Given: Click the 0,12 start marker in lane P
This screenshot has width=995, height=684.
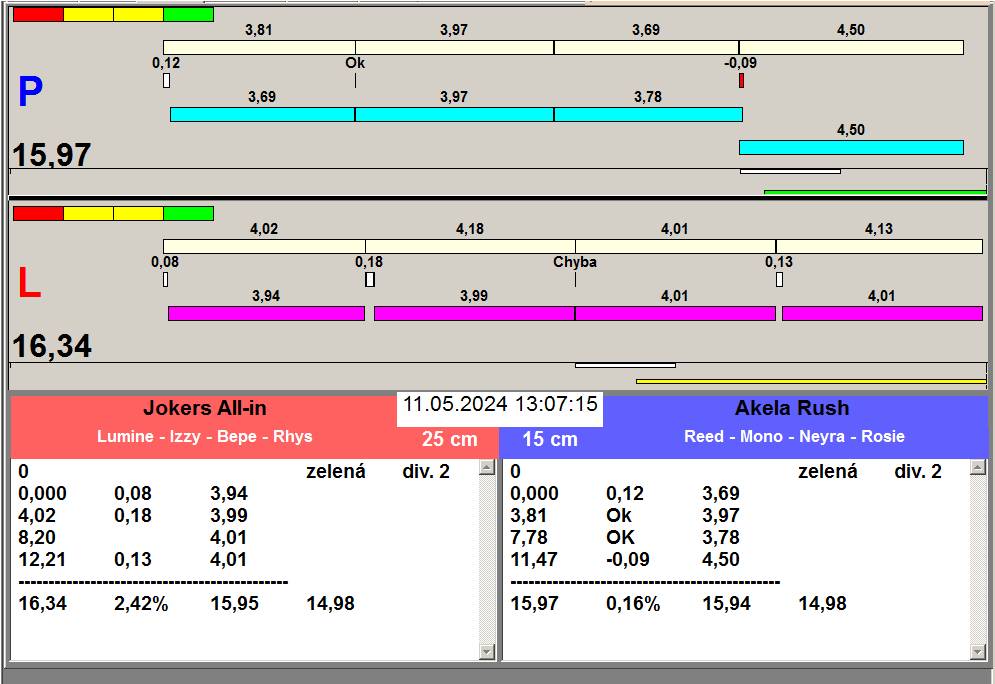Looking at the screenshot, I should coord(166,80).
